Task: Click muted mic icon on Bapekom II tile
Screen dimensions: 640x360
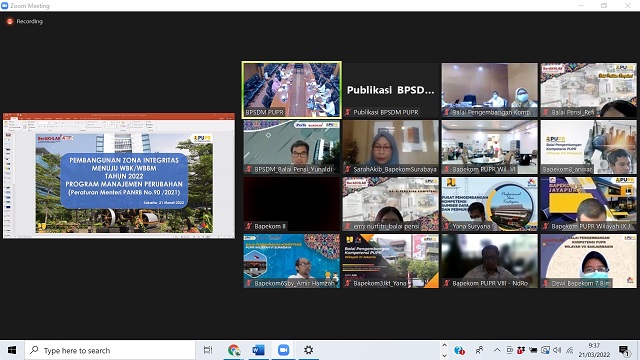Action: pyautogui.click(x=249, y=226)
